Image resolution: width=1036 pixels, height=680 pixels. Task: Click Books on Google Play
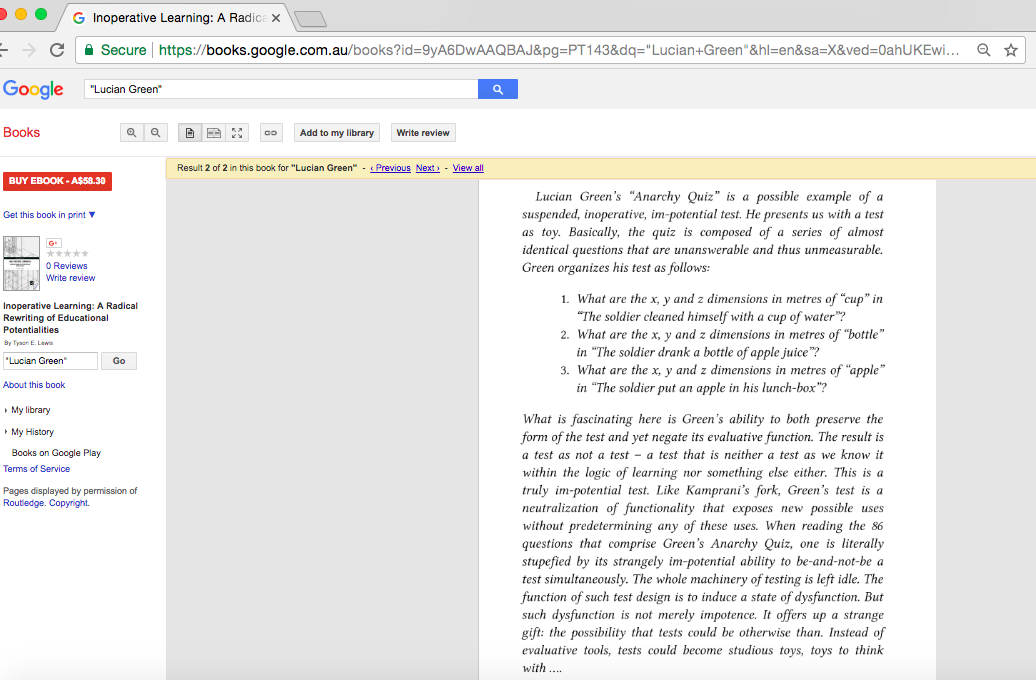56,453
